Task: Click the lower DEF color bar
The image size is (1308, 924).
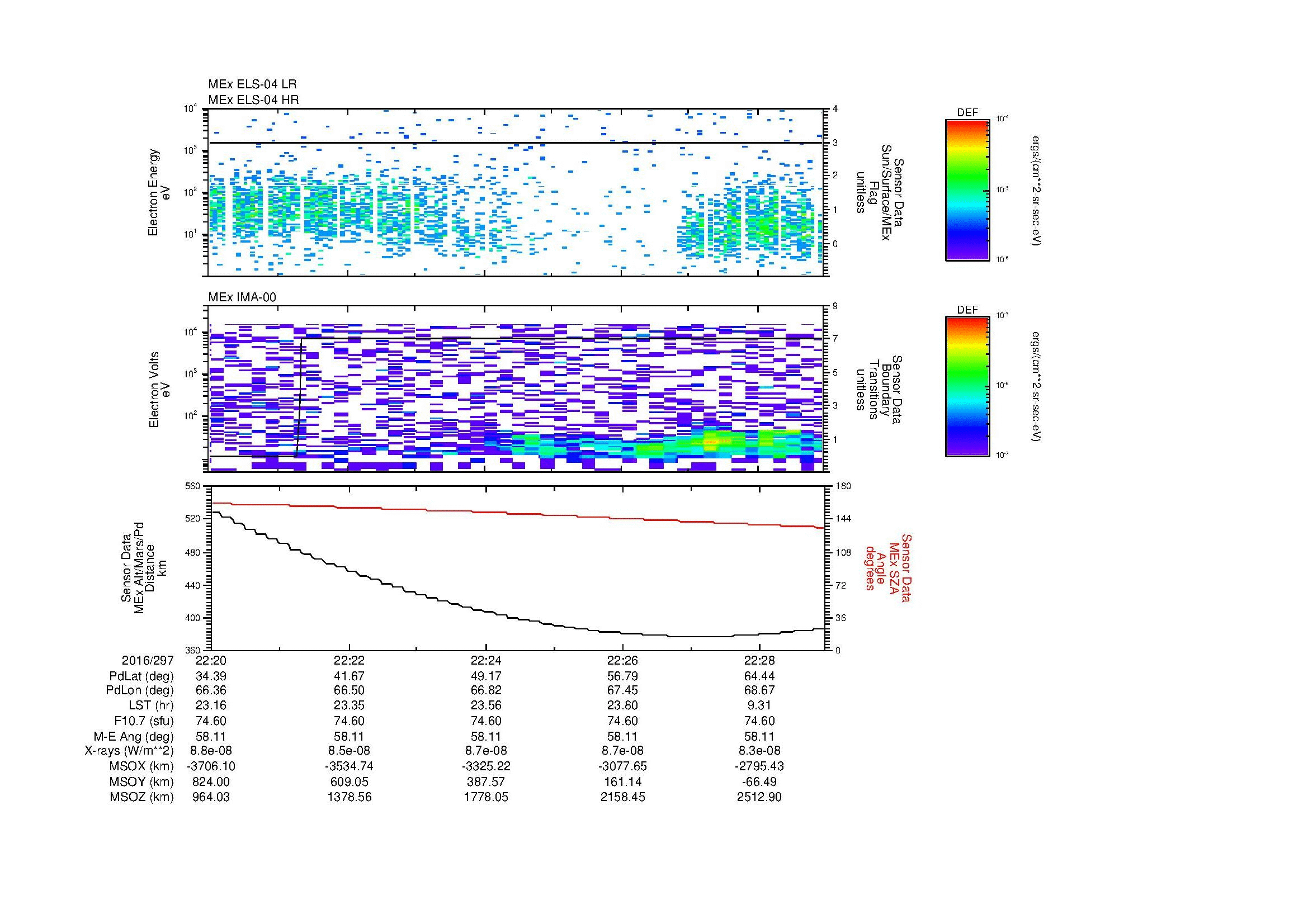Action: pos(967,387)
